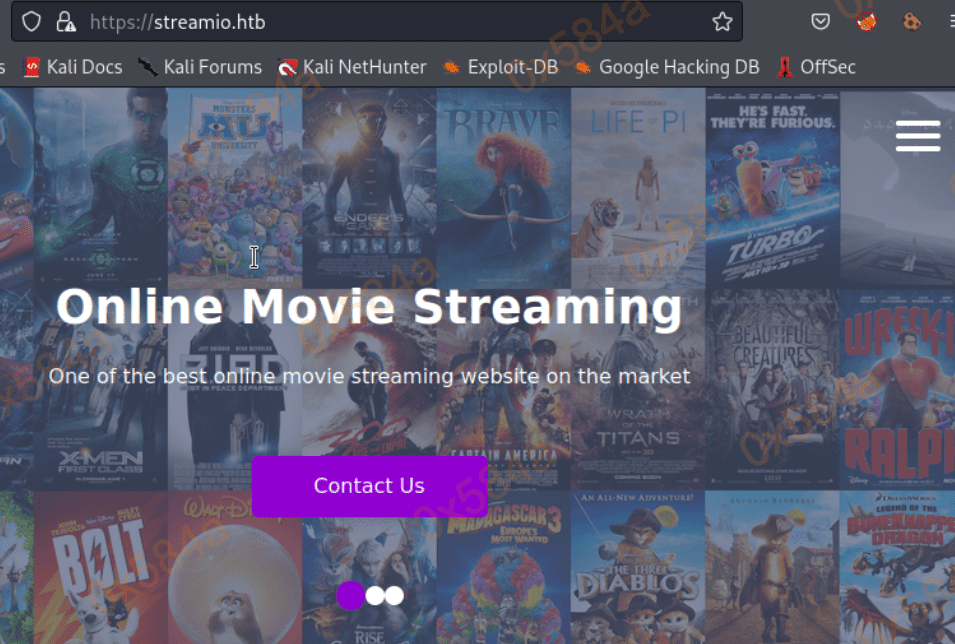Open the Kali NetHunter bookmark
Screen dimensions: 955x644
(352, 67)
